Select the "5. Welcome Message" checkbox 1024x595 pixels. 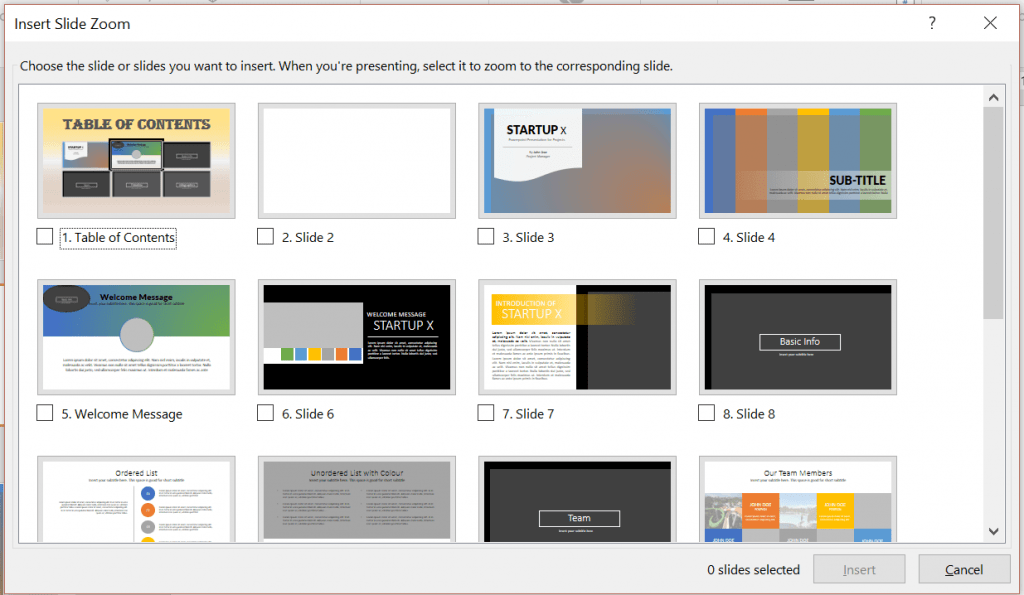coord(44,412)
